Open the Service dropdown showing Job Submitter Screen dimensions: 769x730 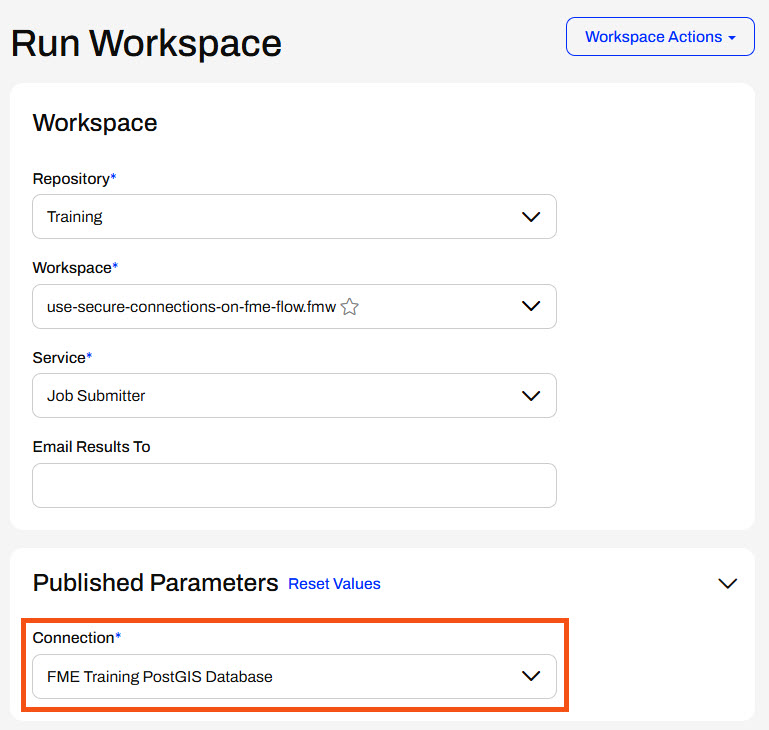[280, 396]
